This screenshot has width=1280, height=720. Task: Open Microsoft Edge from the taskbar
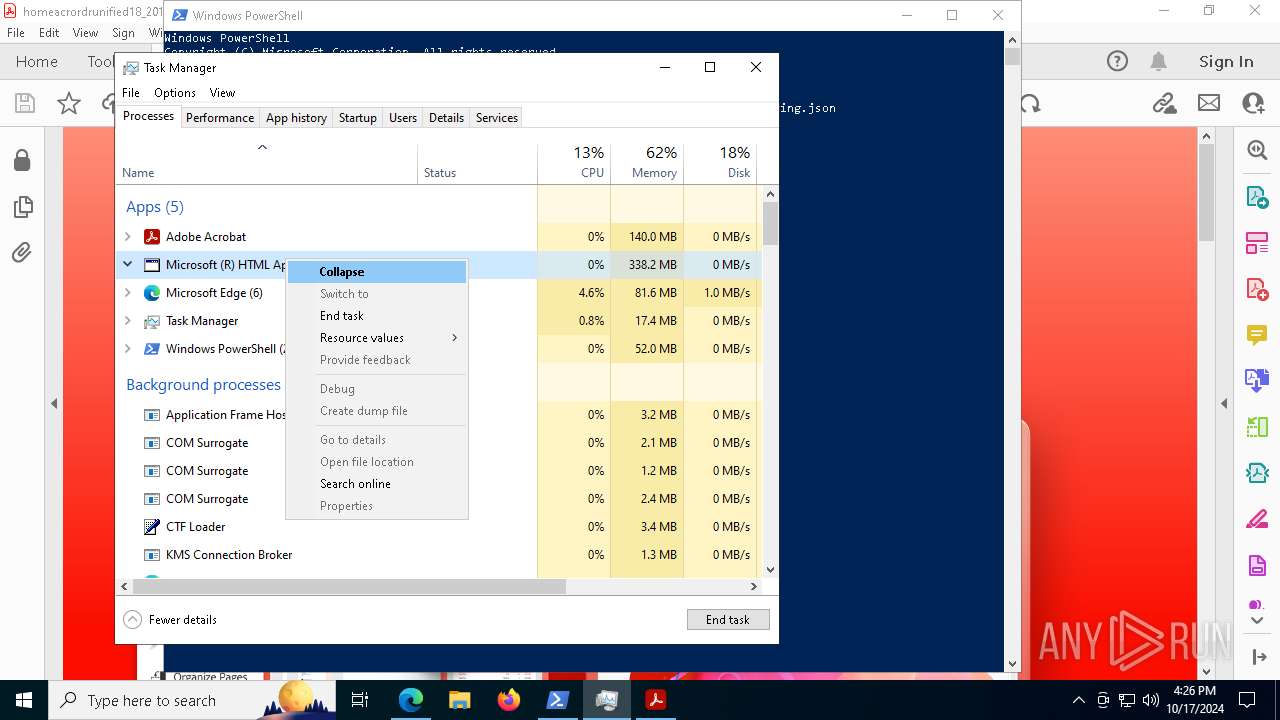[411, 700]
